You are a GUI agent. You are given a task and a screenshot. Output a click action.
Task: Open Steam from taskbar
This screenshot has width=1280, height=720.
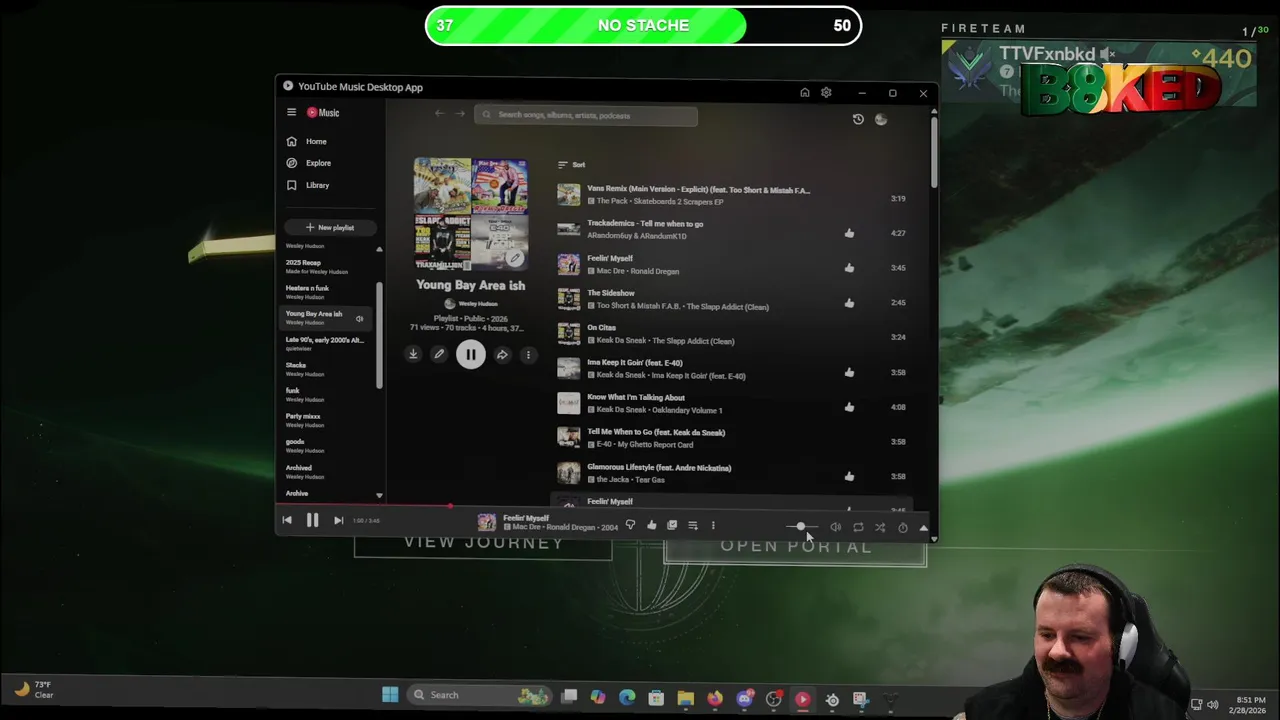click(832, 699)
